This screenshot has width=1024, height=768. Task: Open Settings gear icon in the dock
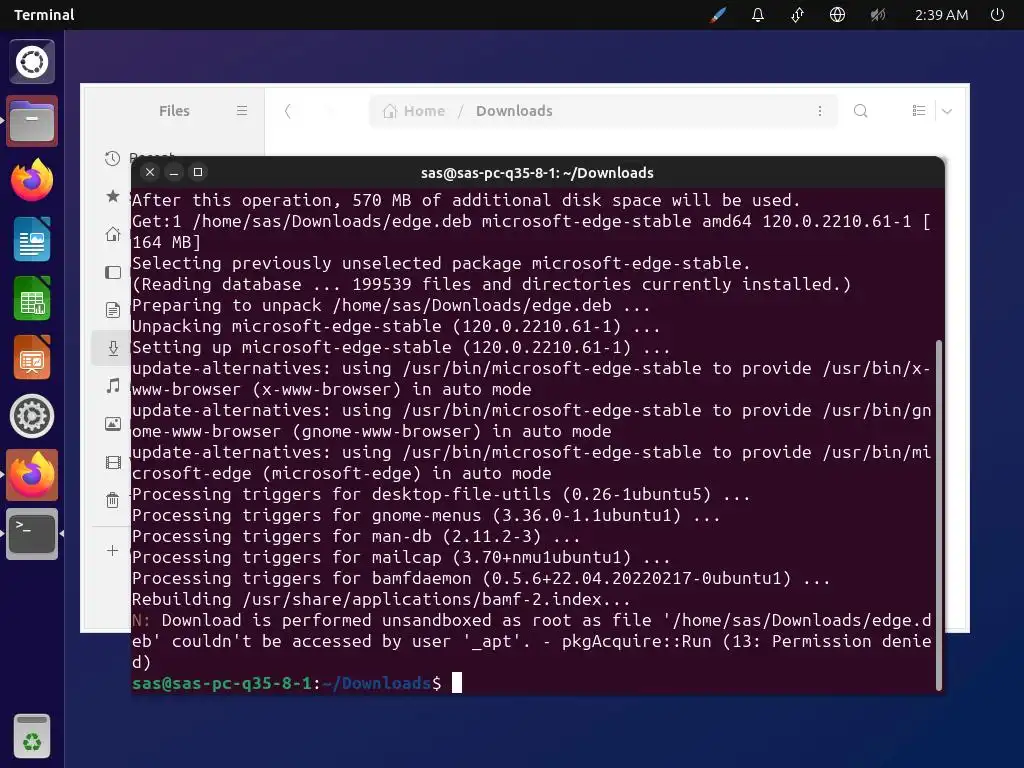(x=32, y=416)
